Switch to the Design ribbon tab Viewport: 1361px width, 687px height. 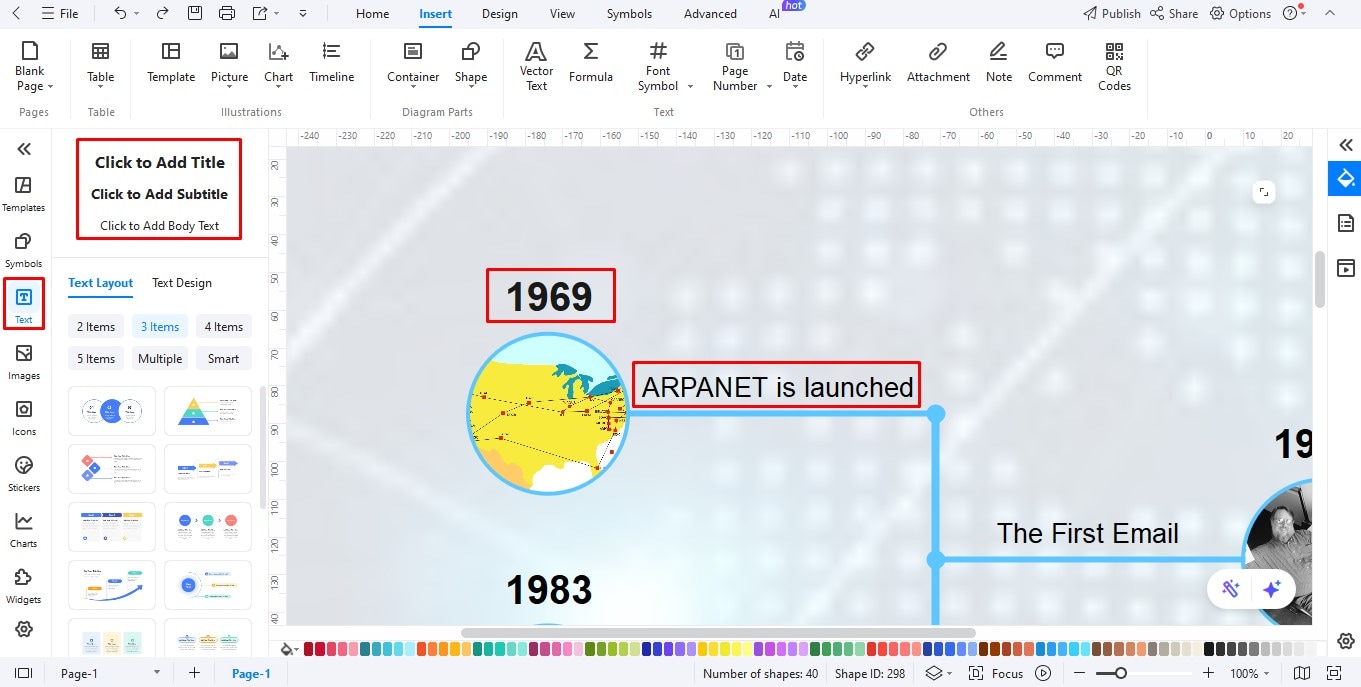[499, 14]
